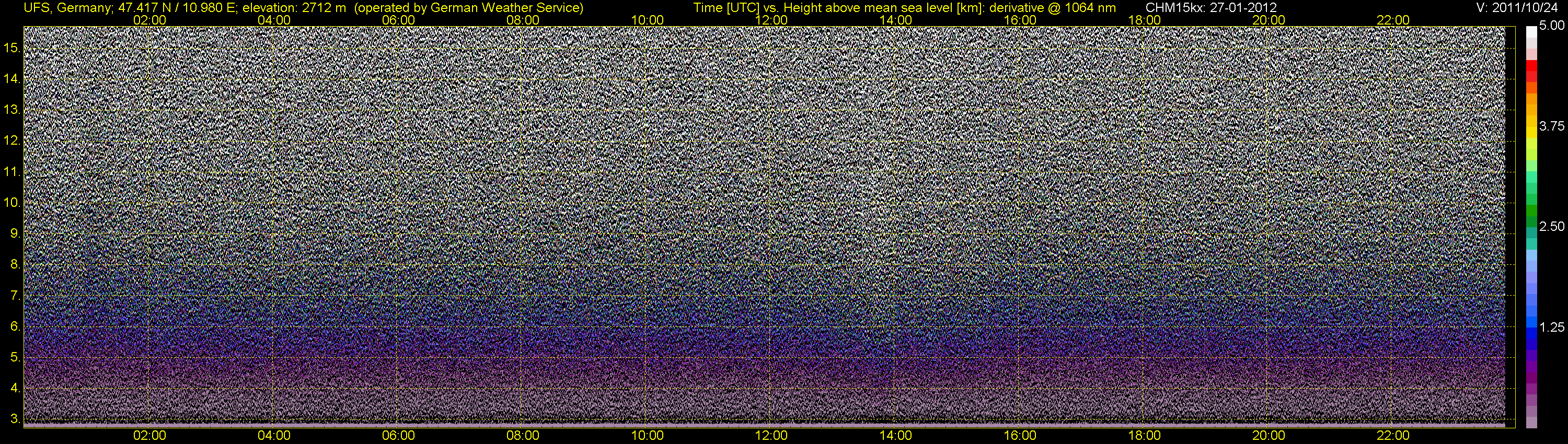The image size is (1568, 444).
Task: Click the 14:00 label on the top time axis
Action: pyautogui.click(x=896, y=20)
